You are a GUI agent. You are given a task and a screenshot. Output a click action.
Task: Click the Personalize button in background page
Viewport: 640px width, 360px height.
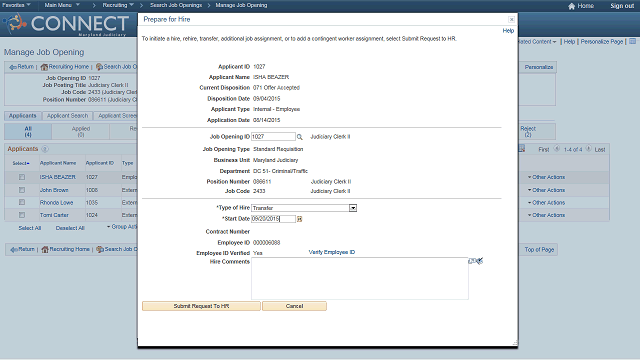[539, 67]
